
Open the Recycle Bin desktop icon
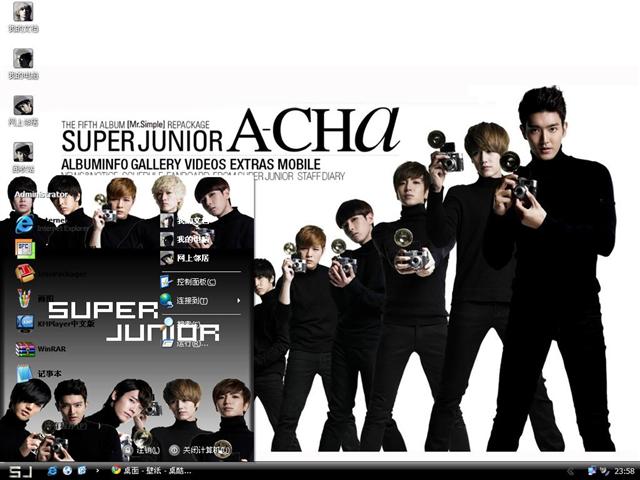click(23, 157)
